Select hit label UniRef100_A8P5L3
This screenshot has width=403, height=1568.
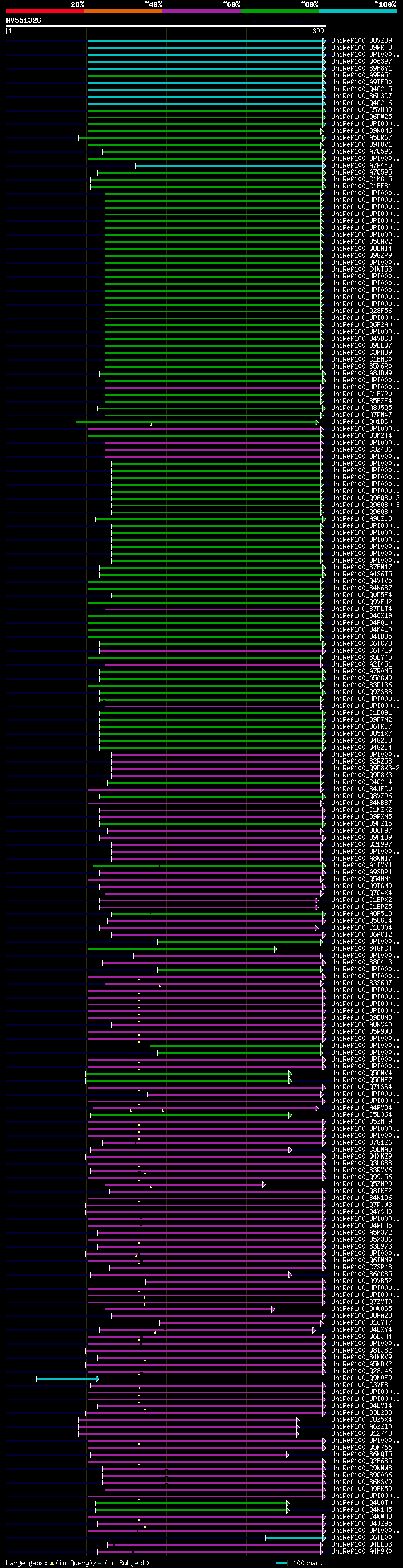361,914
